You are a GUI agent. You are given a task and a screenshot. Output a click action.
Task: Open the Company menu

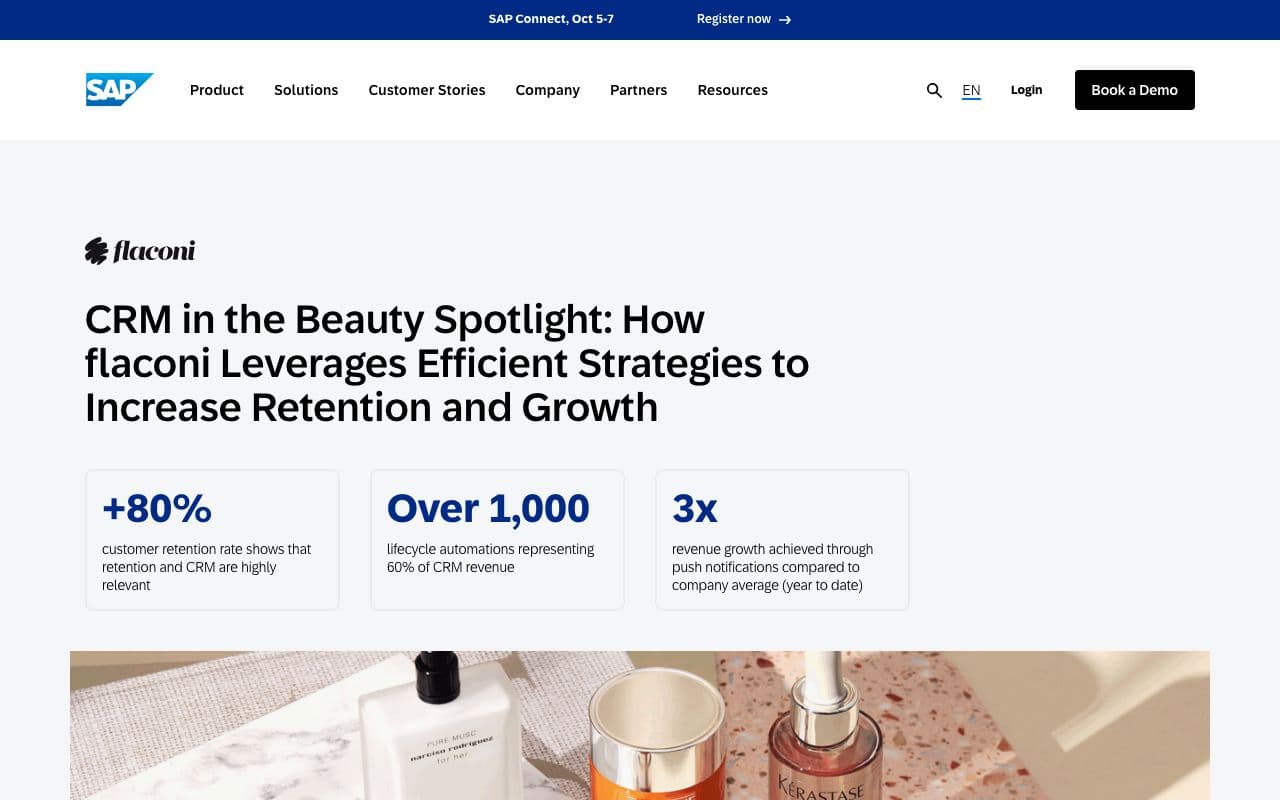pos(548,90)
